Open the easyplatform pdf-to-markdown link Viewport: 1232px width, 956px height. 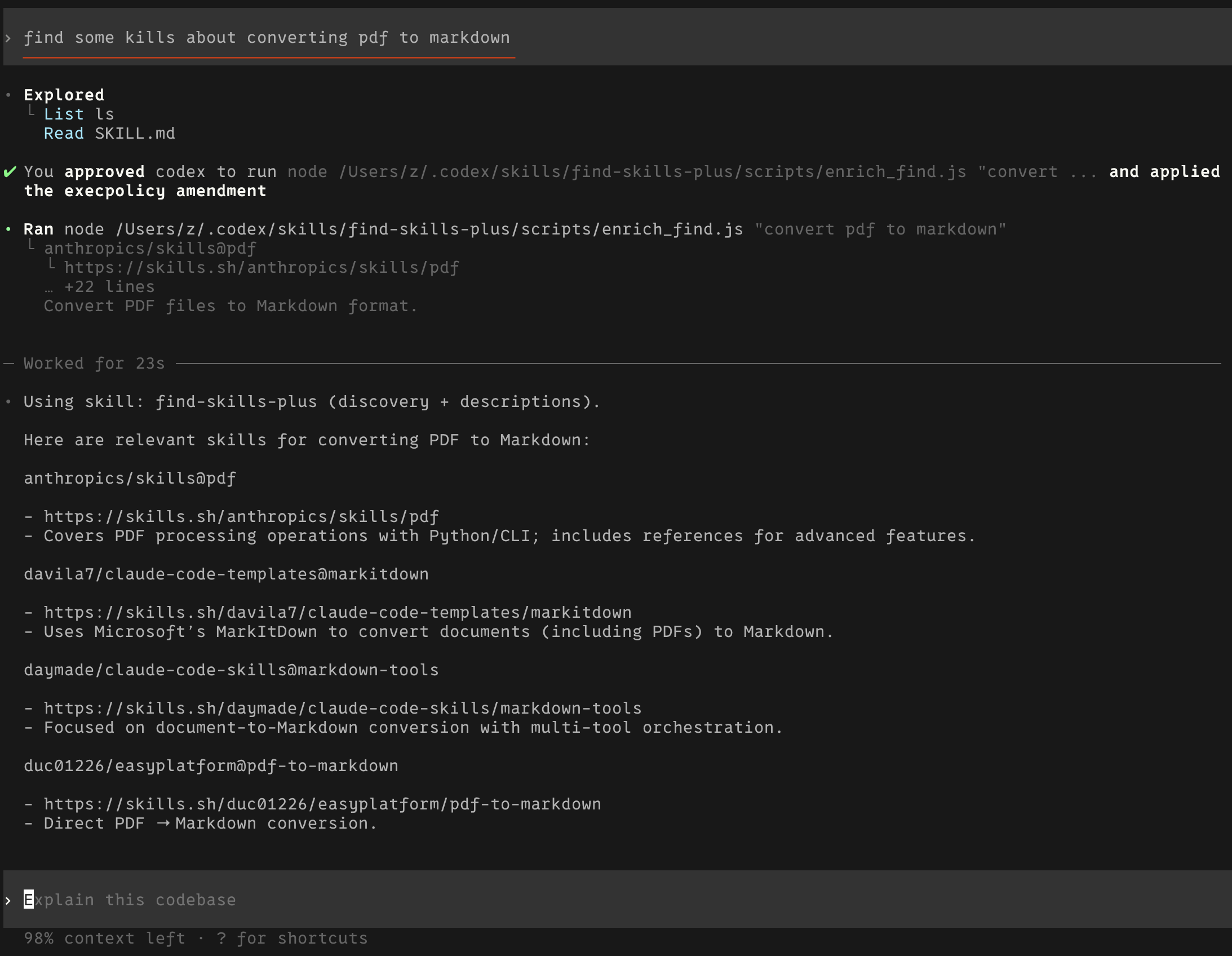point(322,804)
